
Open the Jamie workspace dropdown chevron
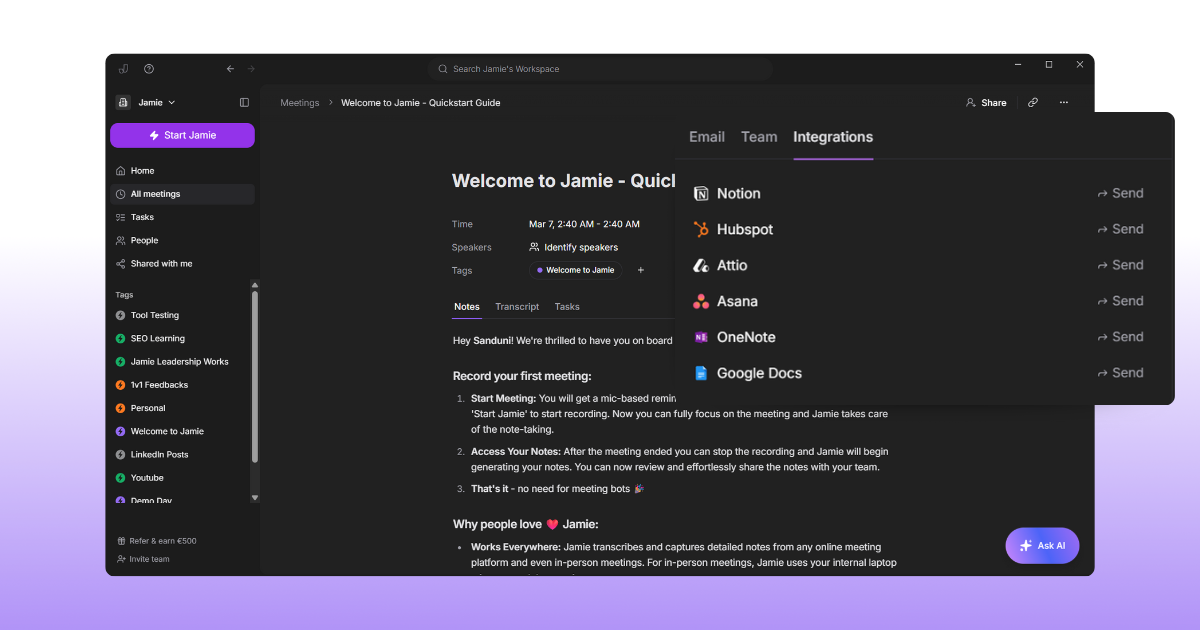(172, 102)
